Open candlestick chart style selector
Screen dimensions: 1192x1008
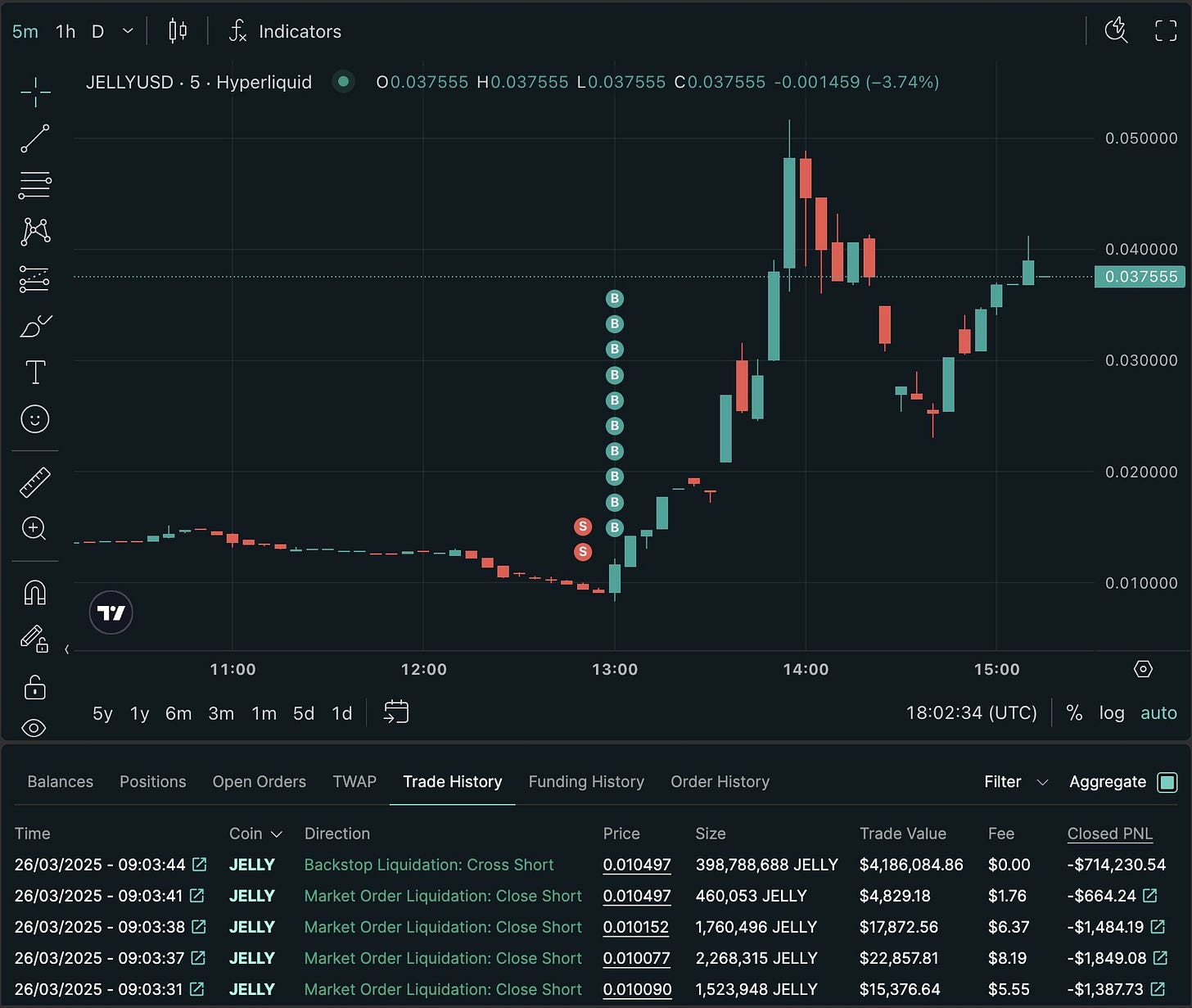(x=178, y=31)
